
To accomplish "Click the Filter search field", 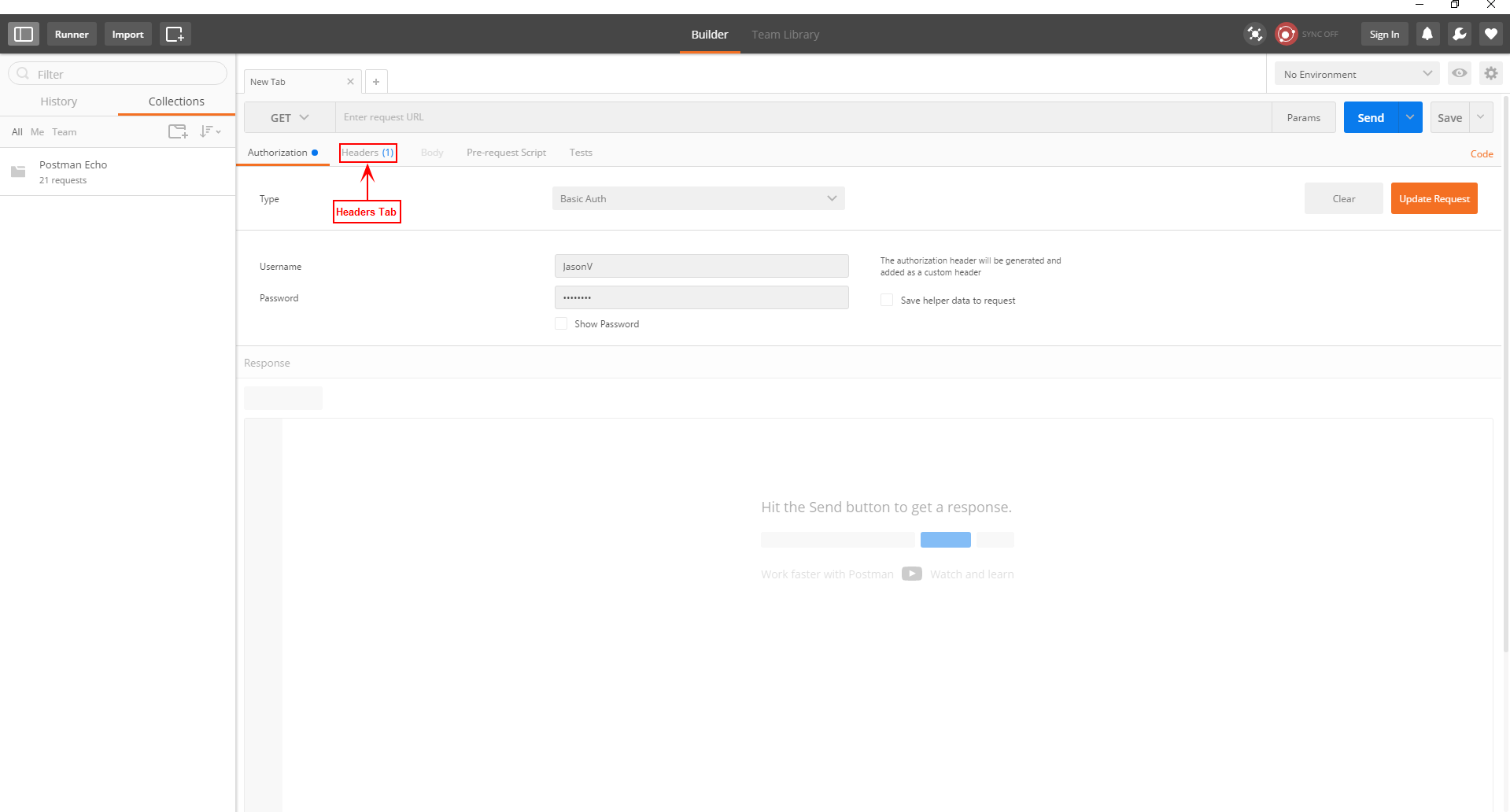I will coord(118,74).
